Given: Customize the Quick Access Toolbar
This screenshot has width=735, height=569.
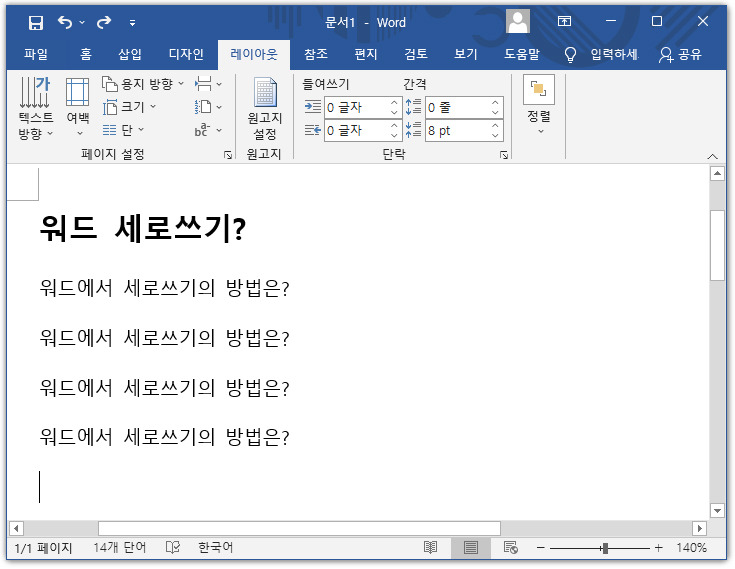Looking at the screenshot, I should tap(133, 22).
